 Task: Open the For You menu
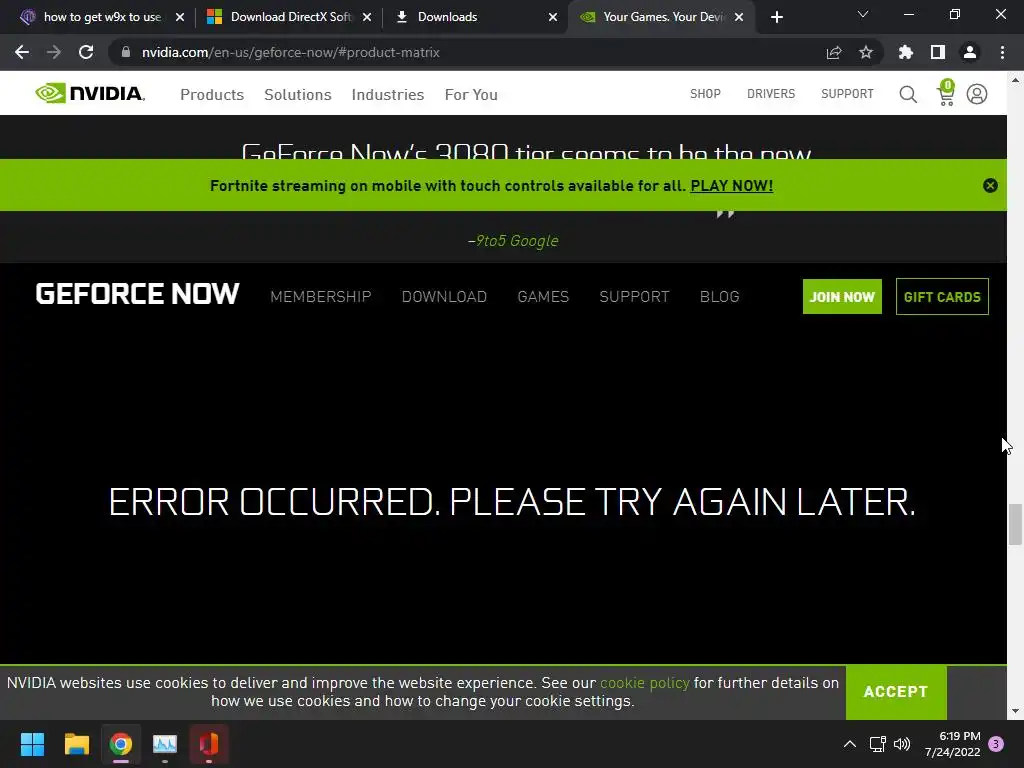(471, 95)
